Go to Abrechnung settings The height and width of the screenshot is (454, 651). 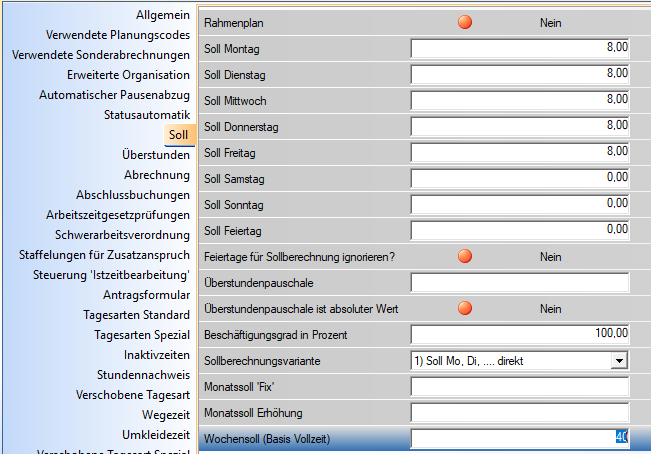157,175
